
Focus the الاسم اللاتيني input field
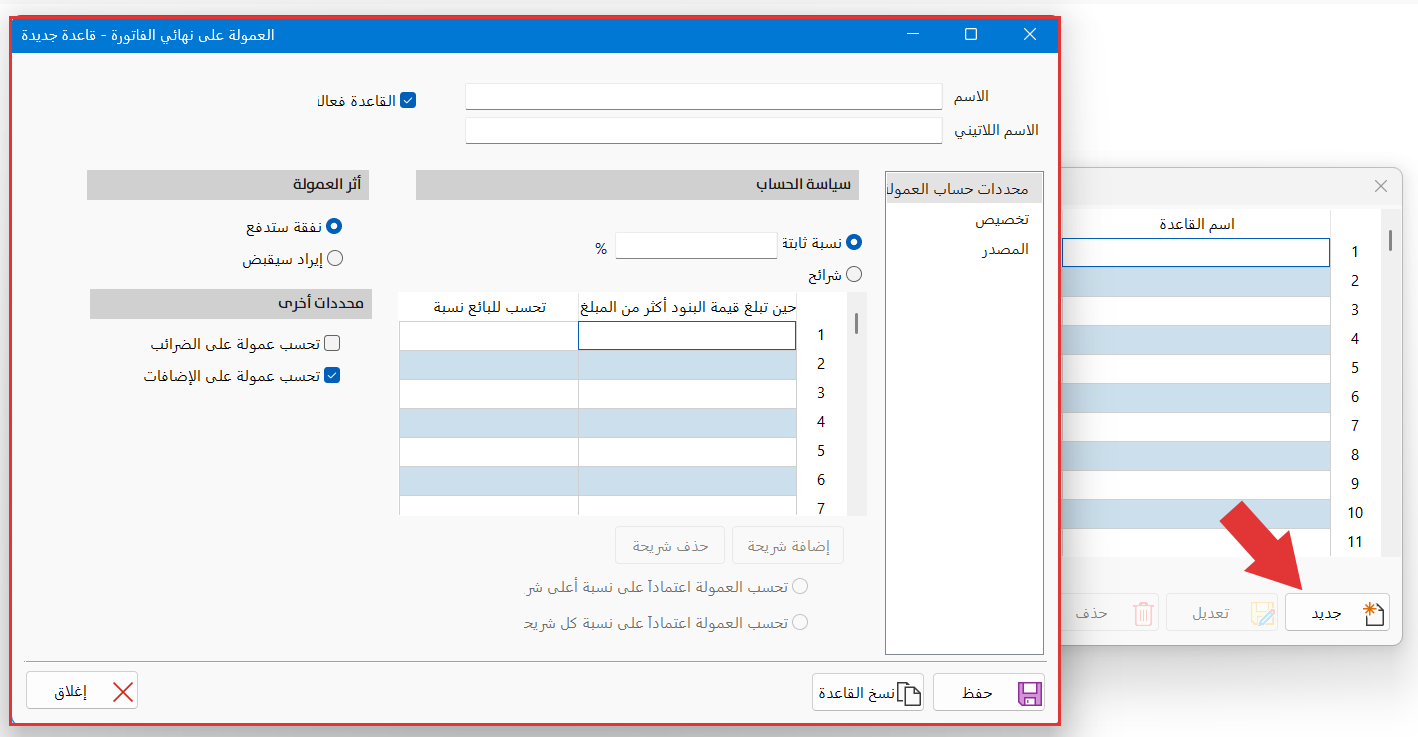(x=704, y=131)
